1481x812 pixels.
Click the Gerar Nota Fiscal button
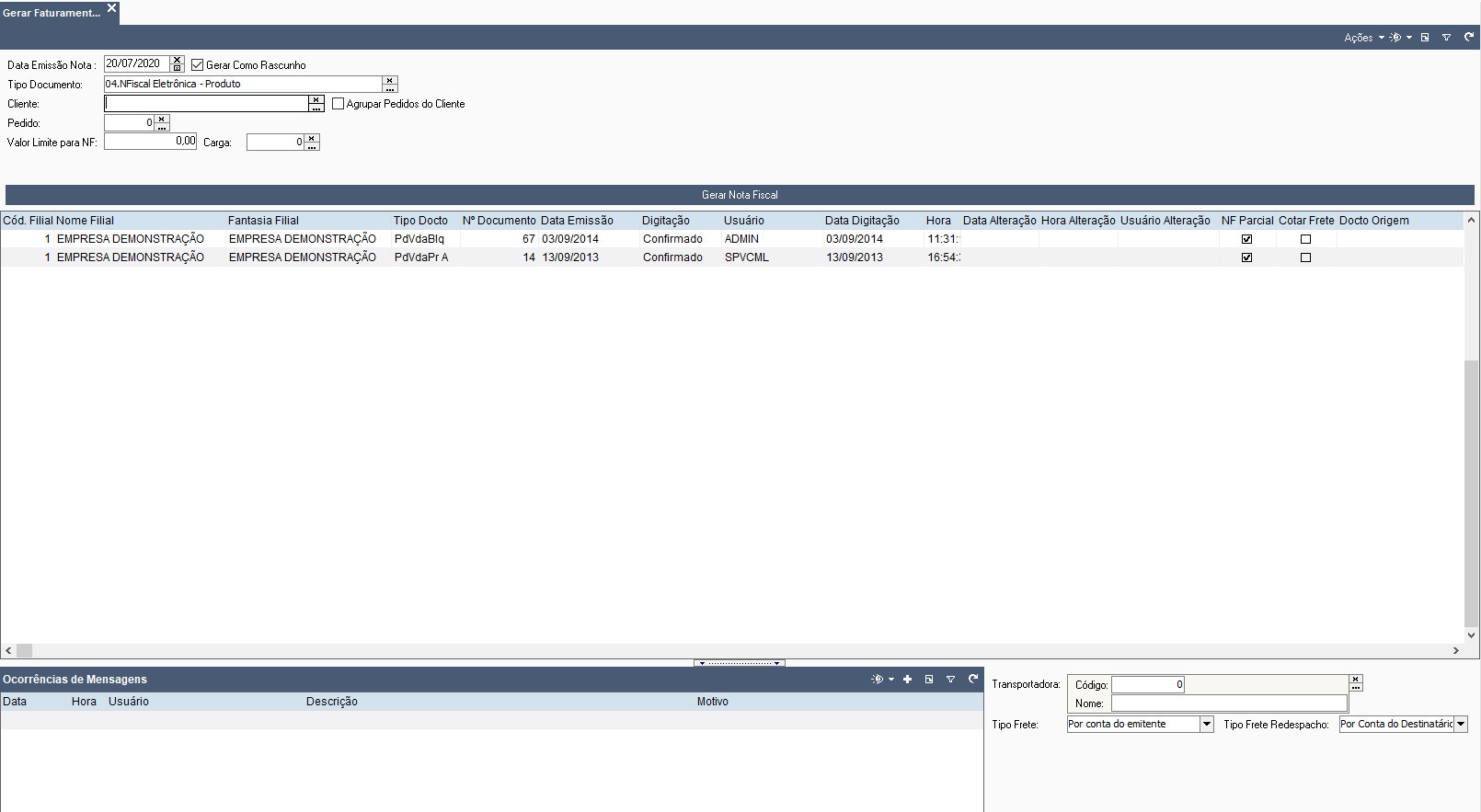pos(740,195)
